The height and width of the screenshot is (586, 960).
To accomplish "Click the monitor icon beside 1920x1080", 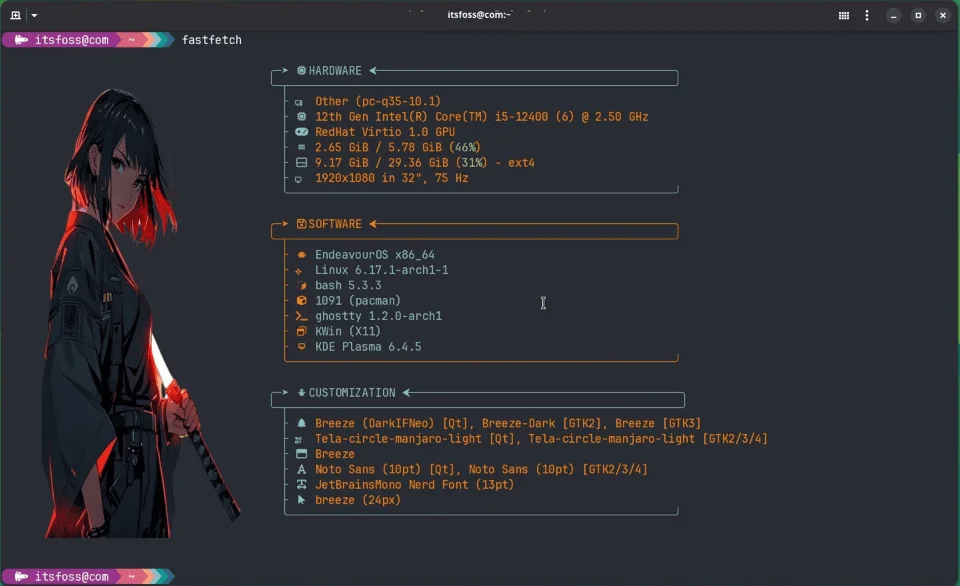I will point(298,179).
